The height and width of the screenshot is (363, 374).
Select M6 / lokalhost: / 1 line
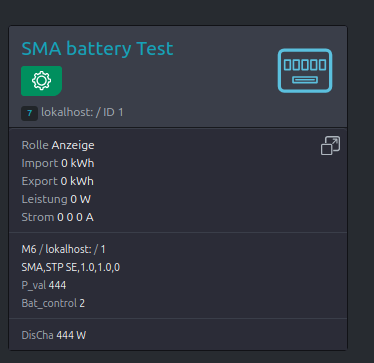63,249
